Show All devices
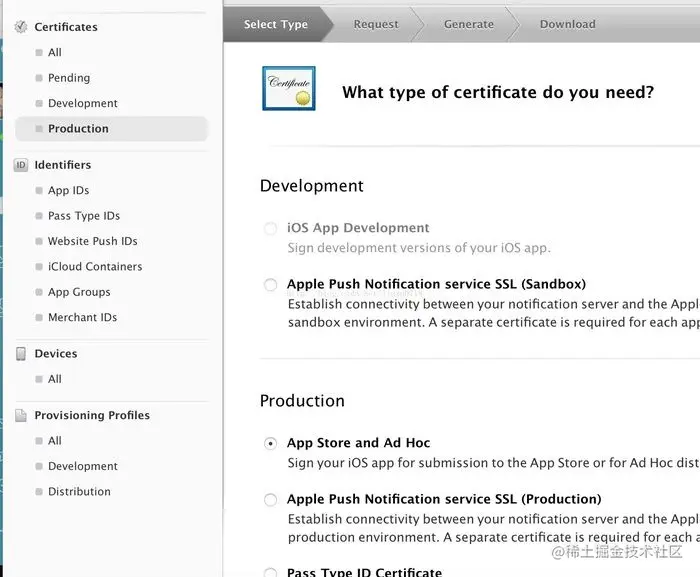Viewport: 700px width, 577px height. [55, 379]
